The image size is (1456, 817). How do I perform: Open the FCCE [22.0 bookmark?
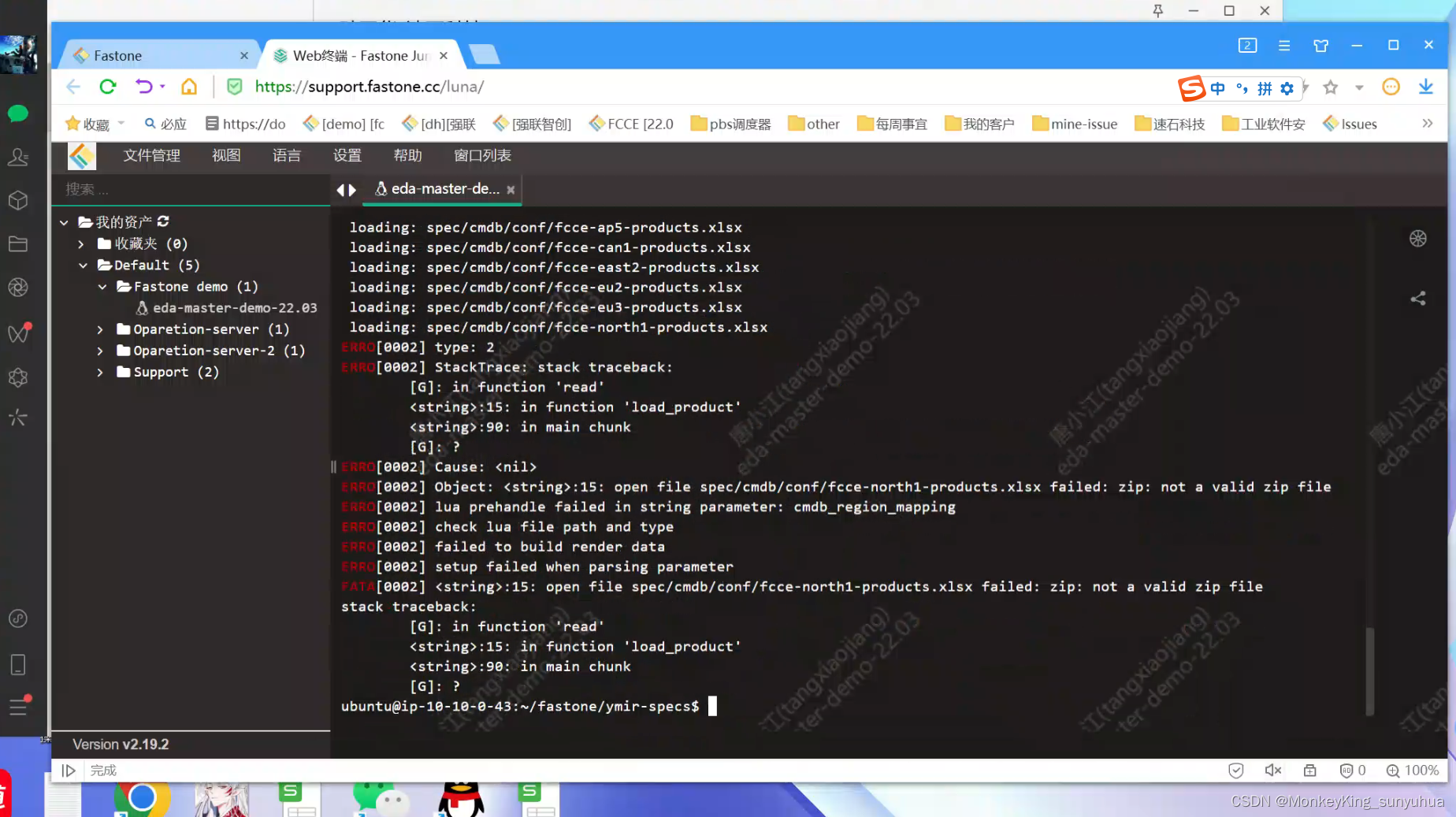631,124
